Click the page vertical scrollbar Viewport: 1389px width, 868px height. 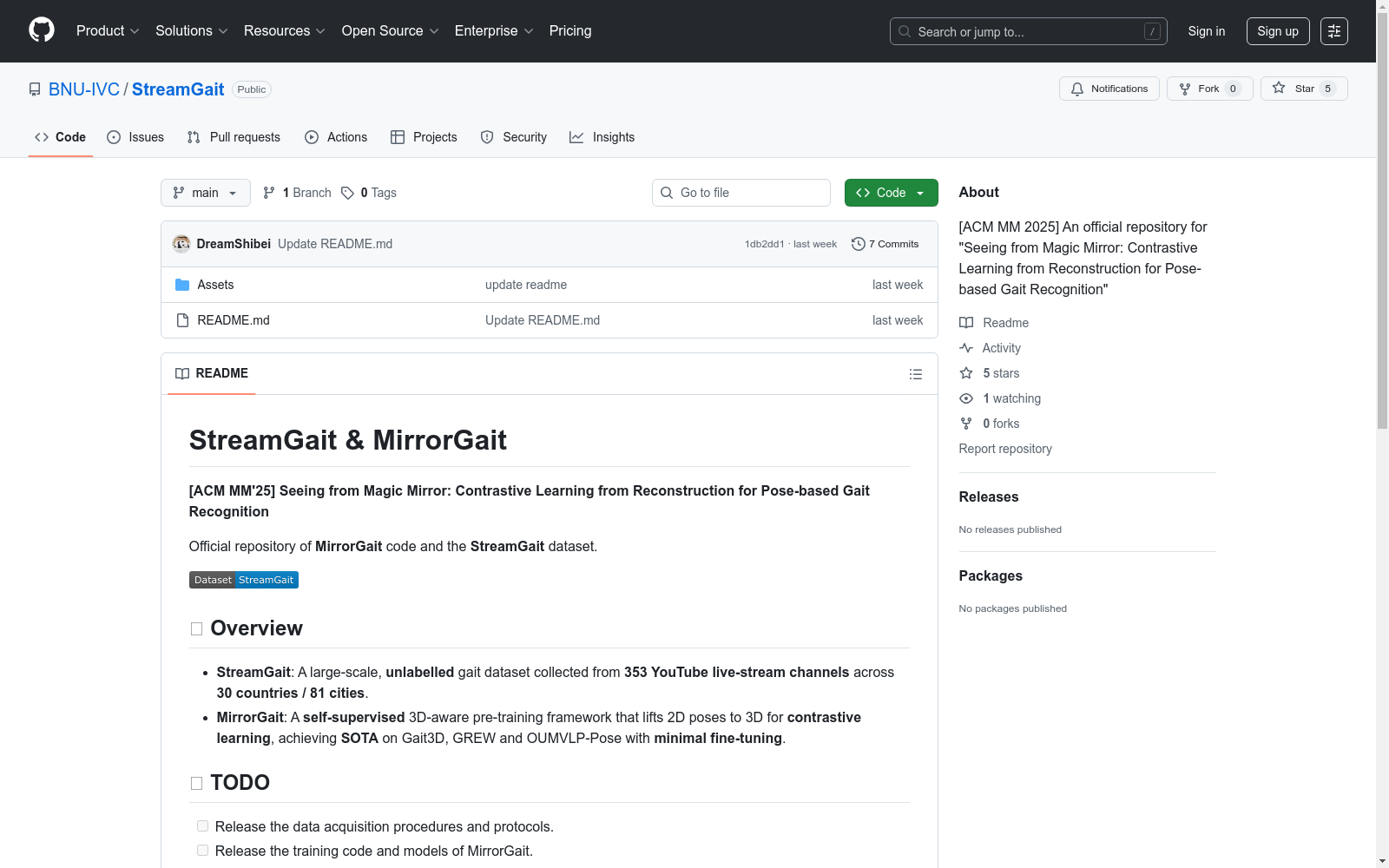[x=1382, y=222]
